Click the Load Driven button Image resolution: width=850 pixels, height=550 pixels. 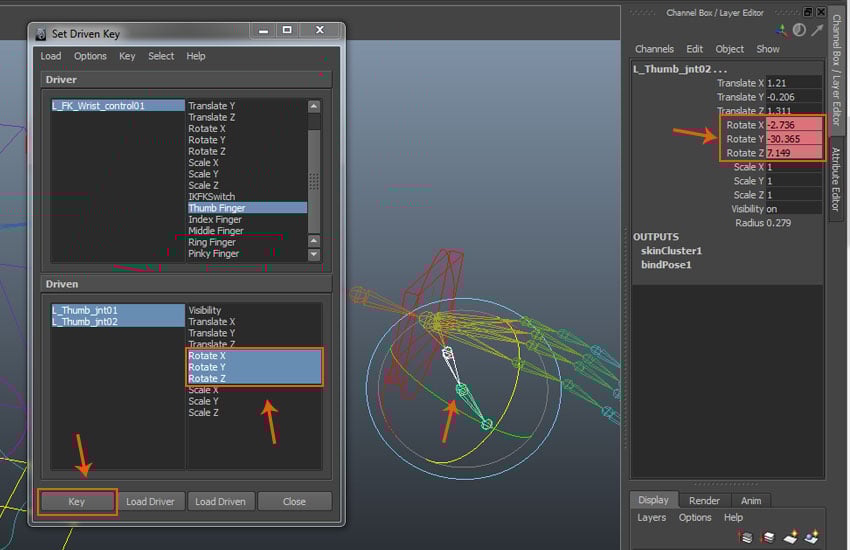220,502
